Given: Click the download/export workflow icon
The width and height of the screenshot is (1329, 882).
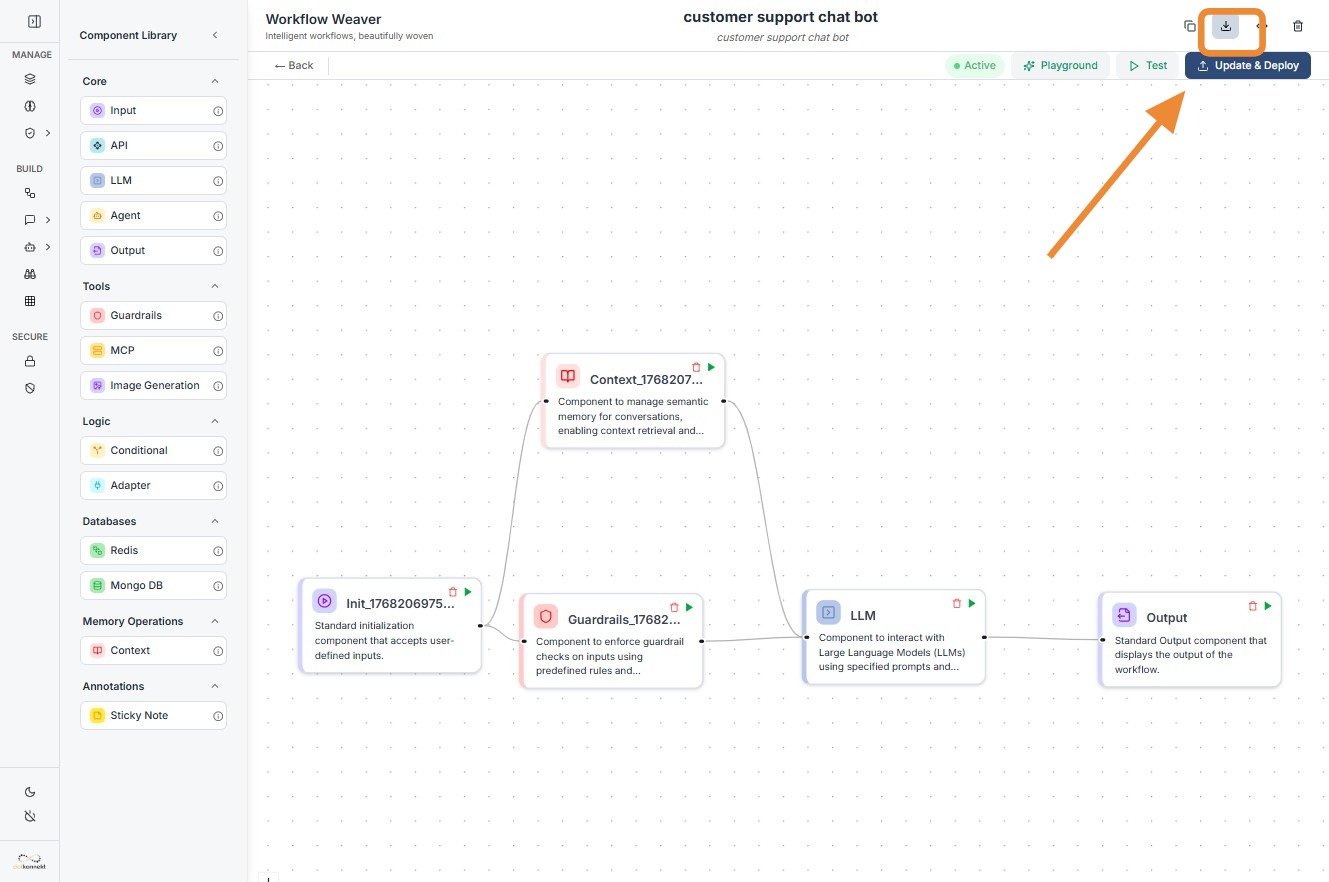Looking at the screenshot, I should [1226, 26].
